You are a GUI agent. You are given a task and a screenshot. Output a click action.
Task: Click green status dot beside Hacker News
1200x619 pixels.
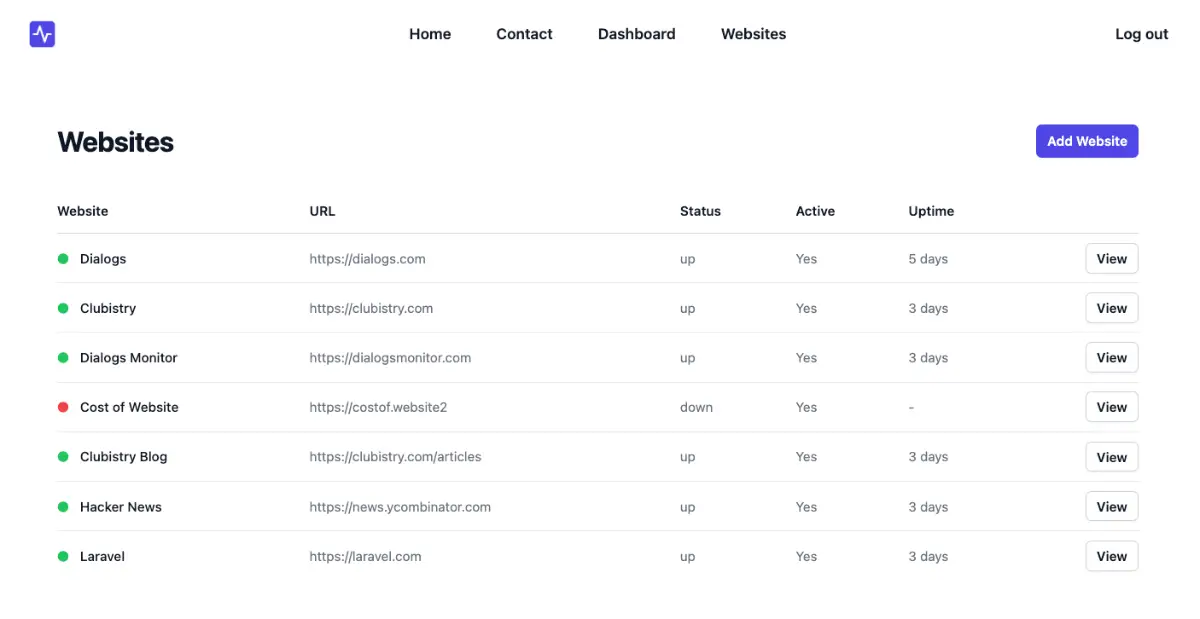[x=63, y=507]
